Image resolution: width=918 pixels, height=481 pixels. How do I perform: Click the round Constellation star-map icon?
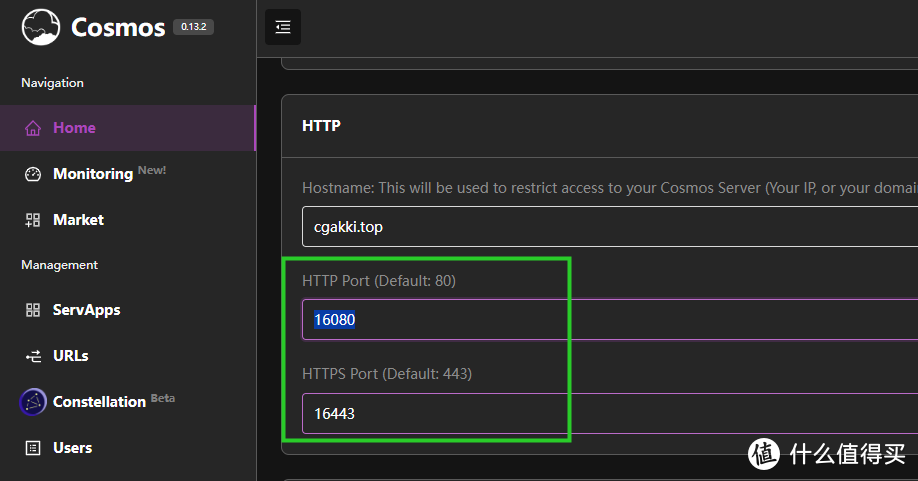33,402
